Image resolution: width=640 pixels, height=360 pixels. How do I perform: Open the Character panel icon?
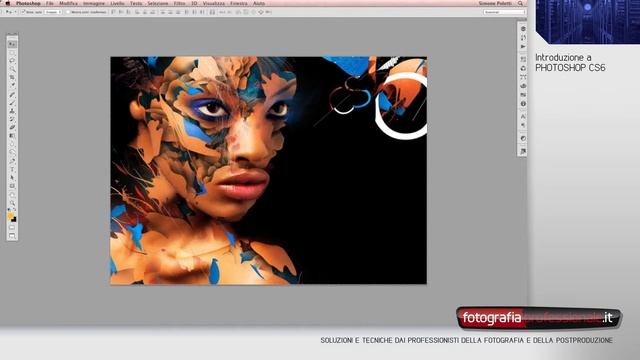point(523,117)
